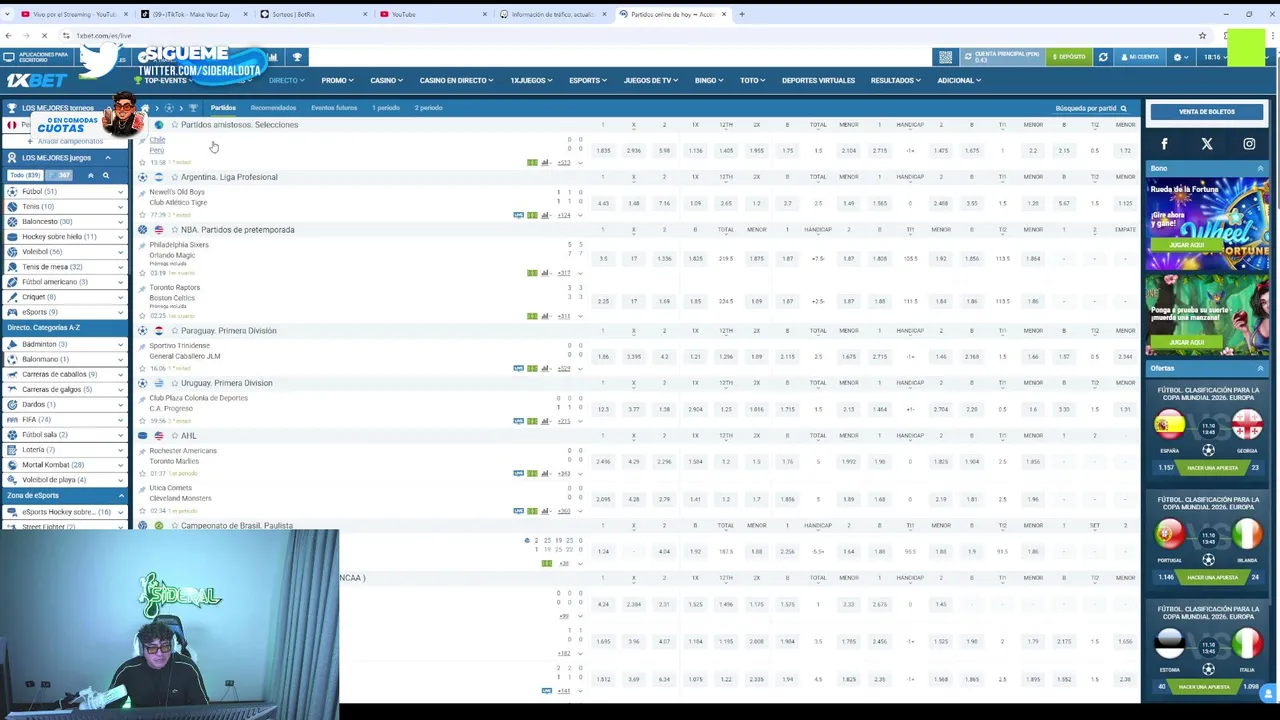Click Jugar Aquí on the Rueda de la Fortuna banner
Image resolution: width=1280 pixels, height=720 pixels.
pos(1187,245)
